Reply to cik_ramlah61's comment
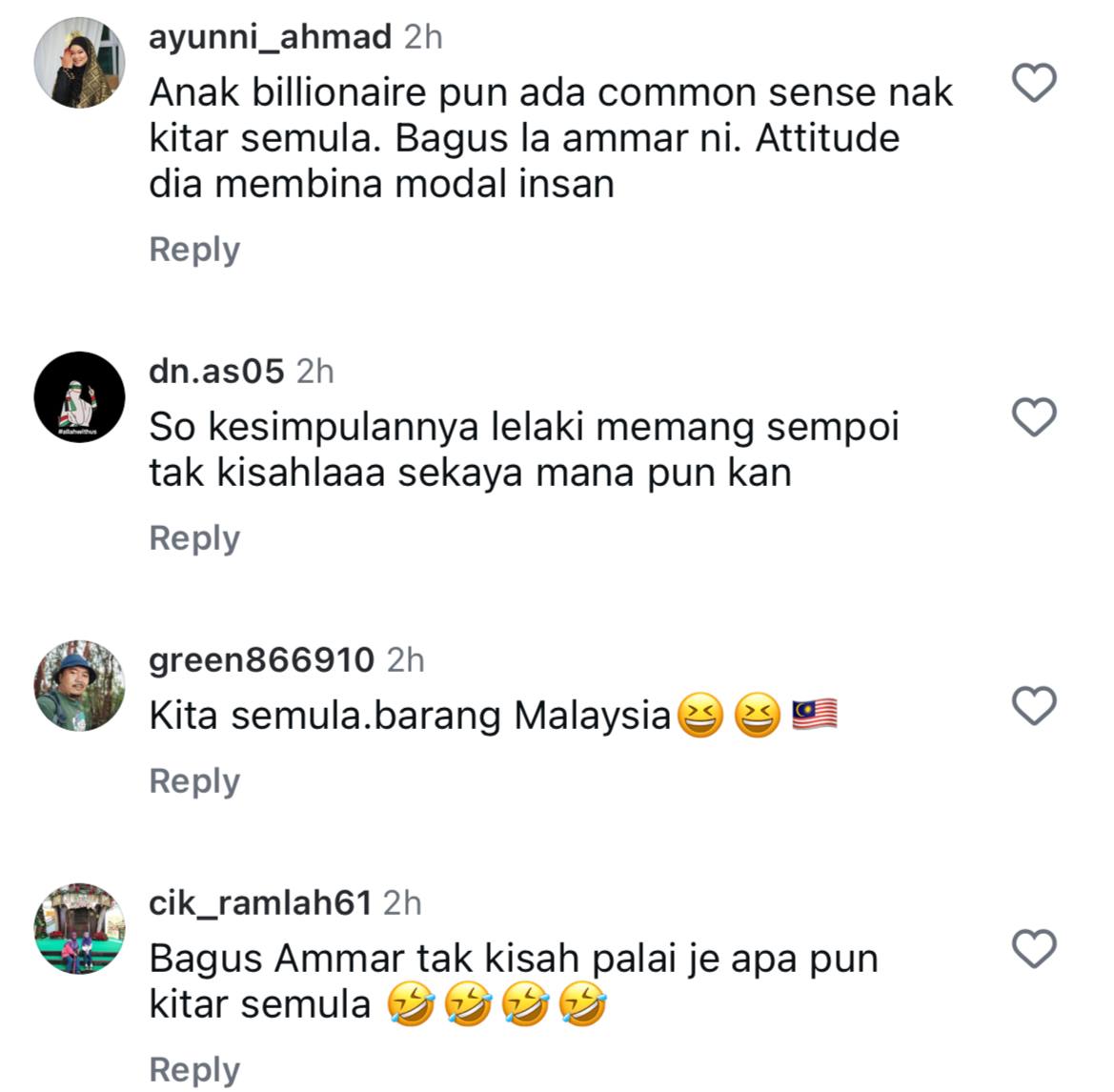 (194, 1070)
